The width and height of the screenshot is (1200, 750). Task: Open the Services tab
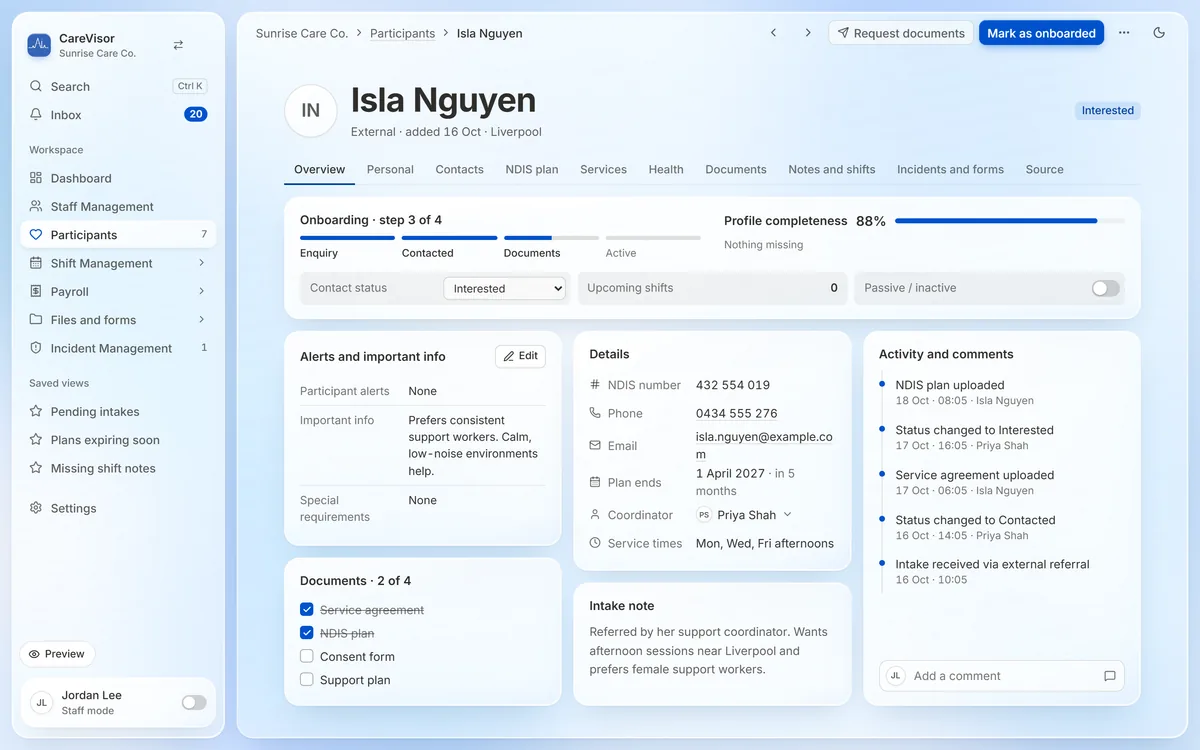604,169
